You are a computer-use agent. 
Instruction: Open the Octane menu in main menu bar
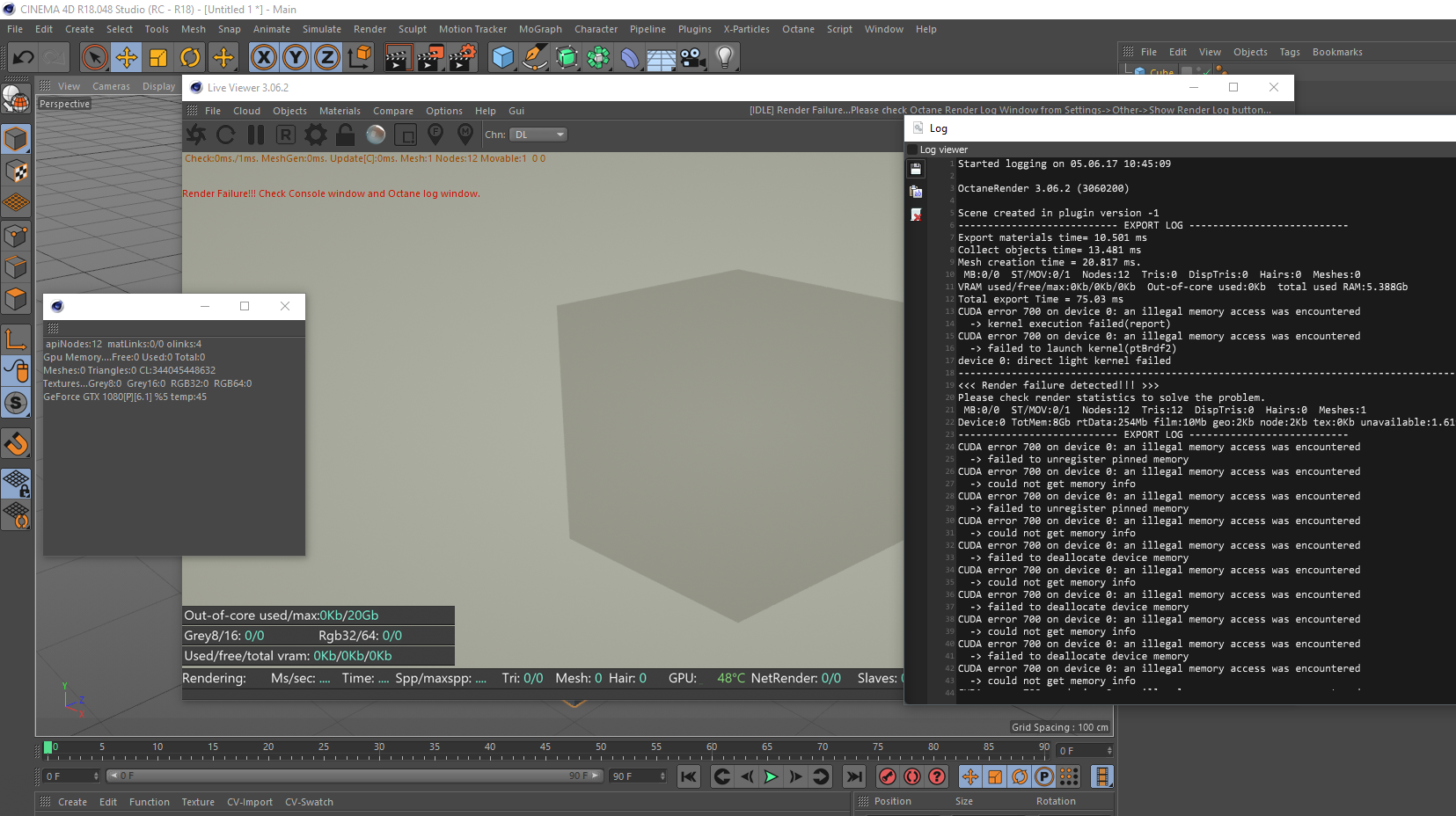coord(798,29)
